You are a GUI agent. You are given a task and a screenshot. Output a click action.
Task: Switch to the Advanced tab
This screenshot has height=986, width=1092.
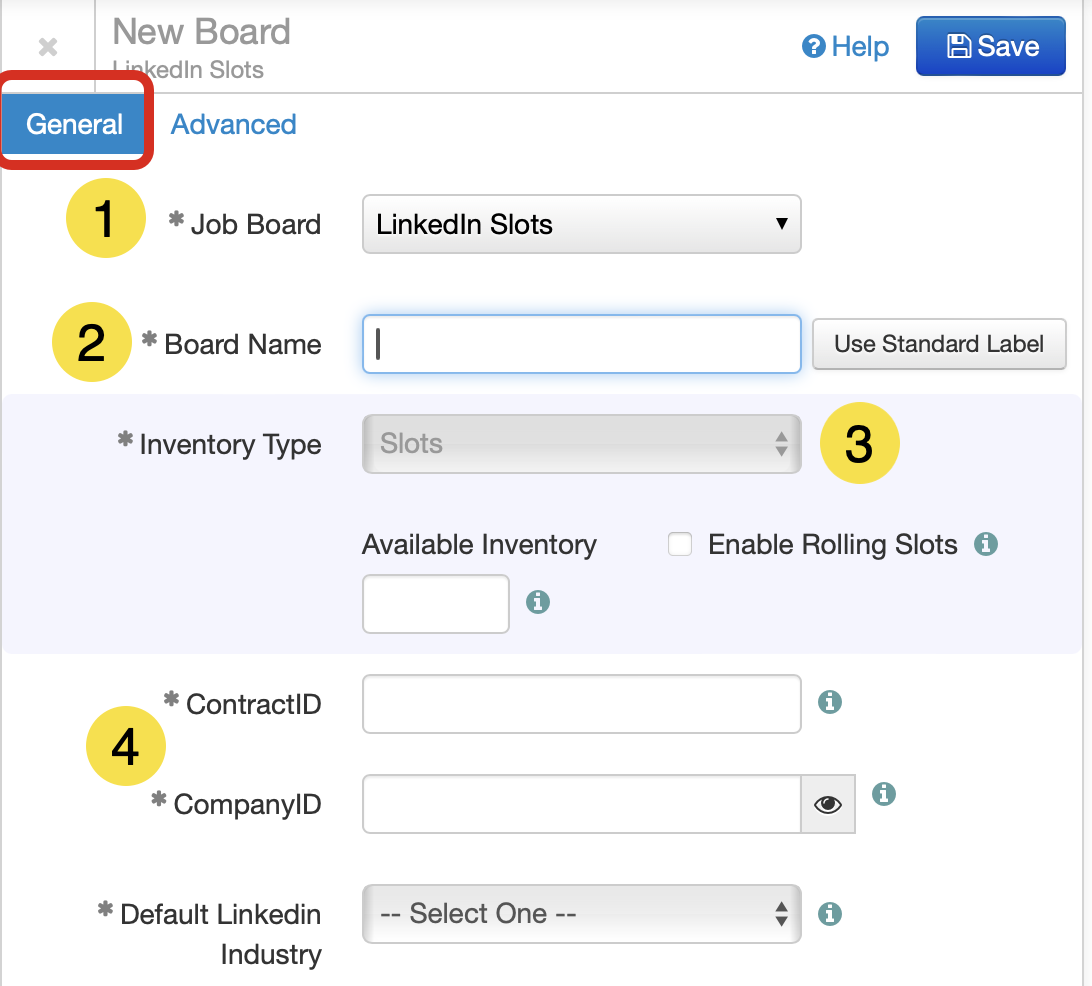[234, 124]
